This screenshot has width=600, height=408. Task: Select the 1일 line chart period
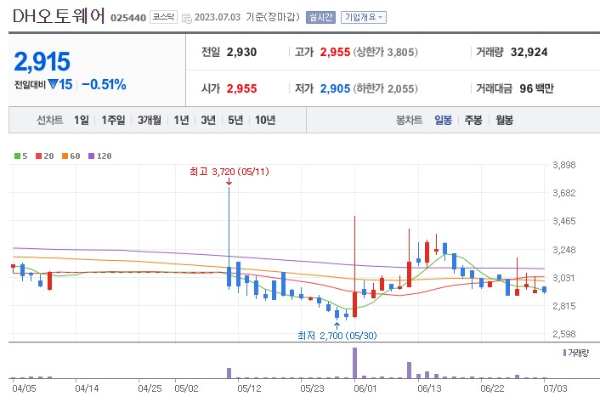coord(81,120)
